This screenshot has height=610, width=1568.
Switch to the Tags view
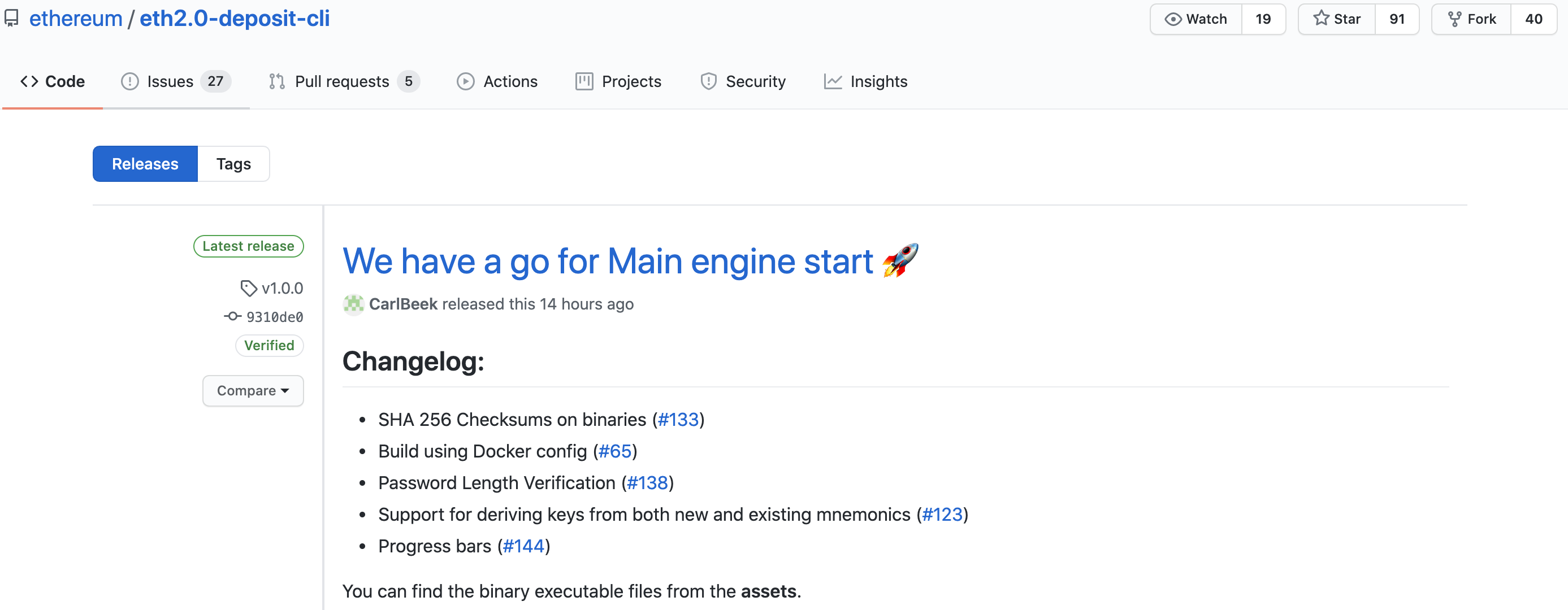(x=233, y=164)
